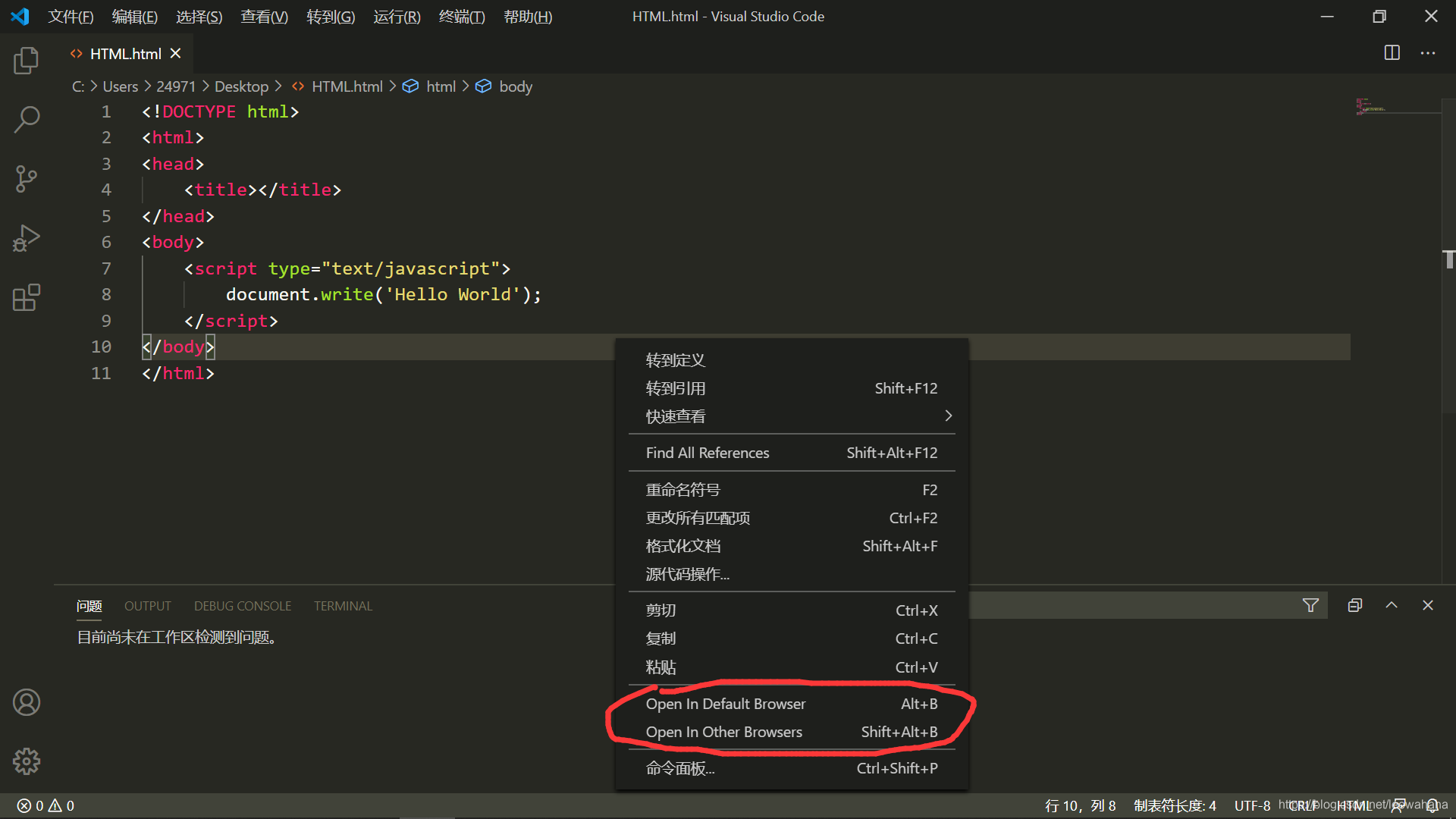Switch to the DEBUG CONSOLE tab

pyautogui.click(x=242, y=606)
